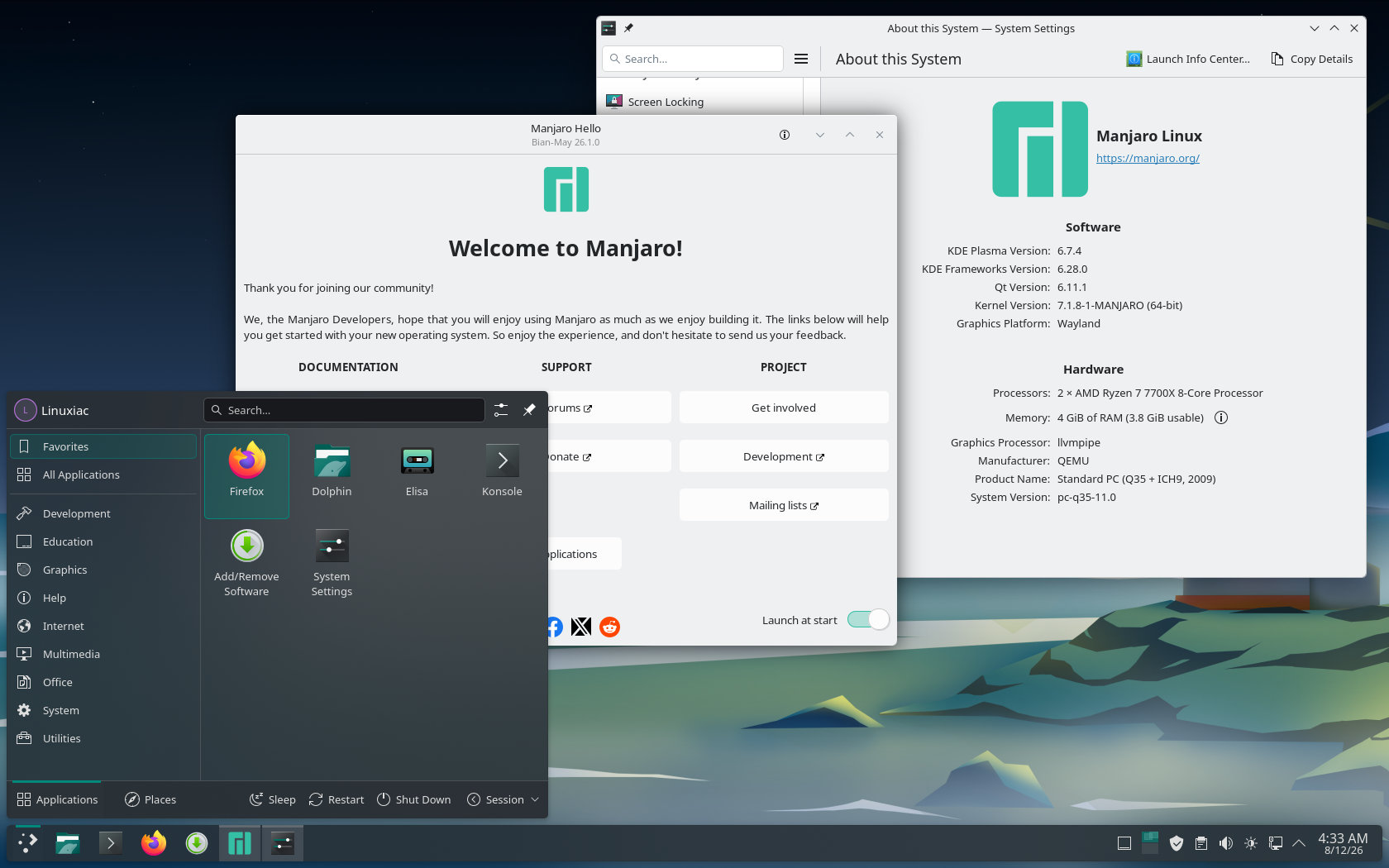Open Add/Remove Software in taskbar

197,843
